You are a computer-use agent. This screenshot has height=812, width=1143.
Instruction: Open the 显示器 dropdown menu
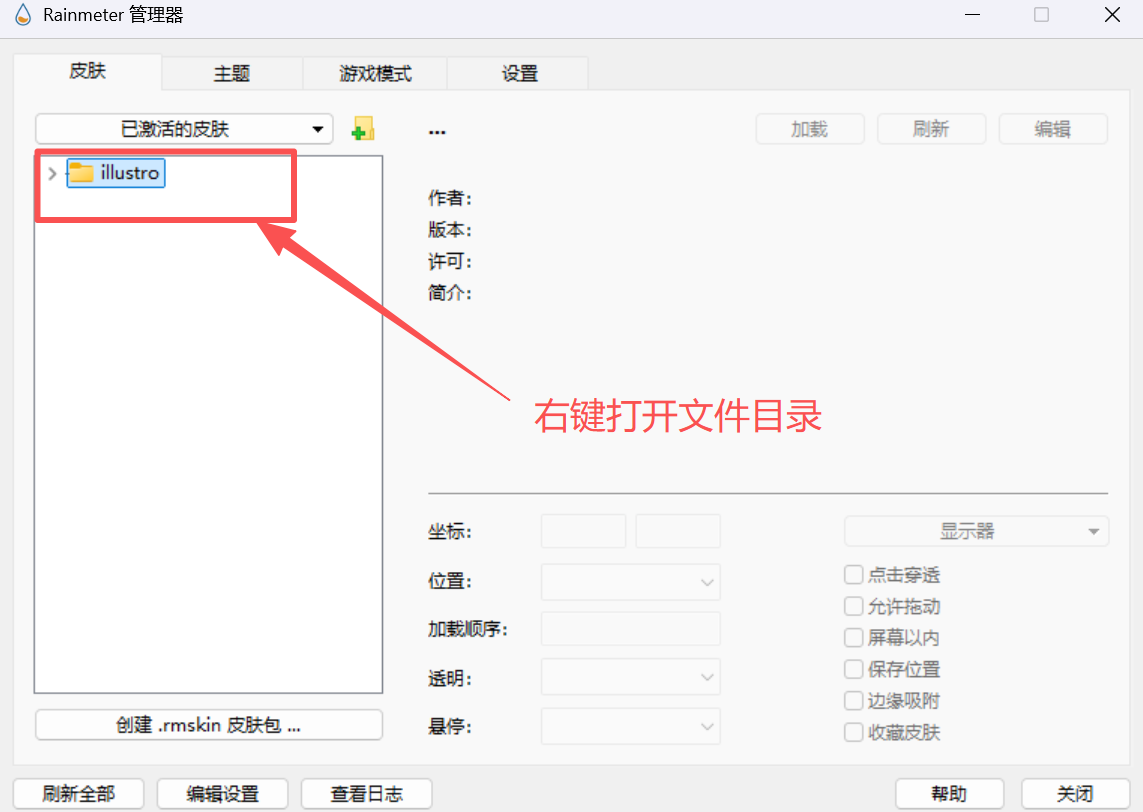click(x=976, y=531)
